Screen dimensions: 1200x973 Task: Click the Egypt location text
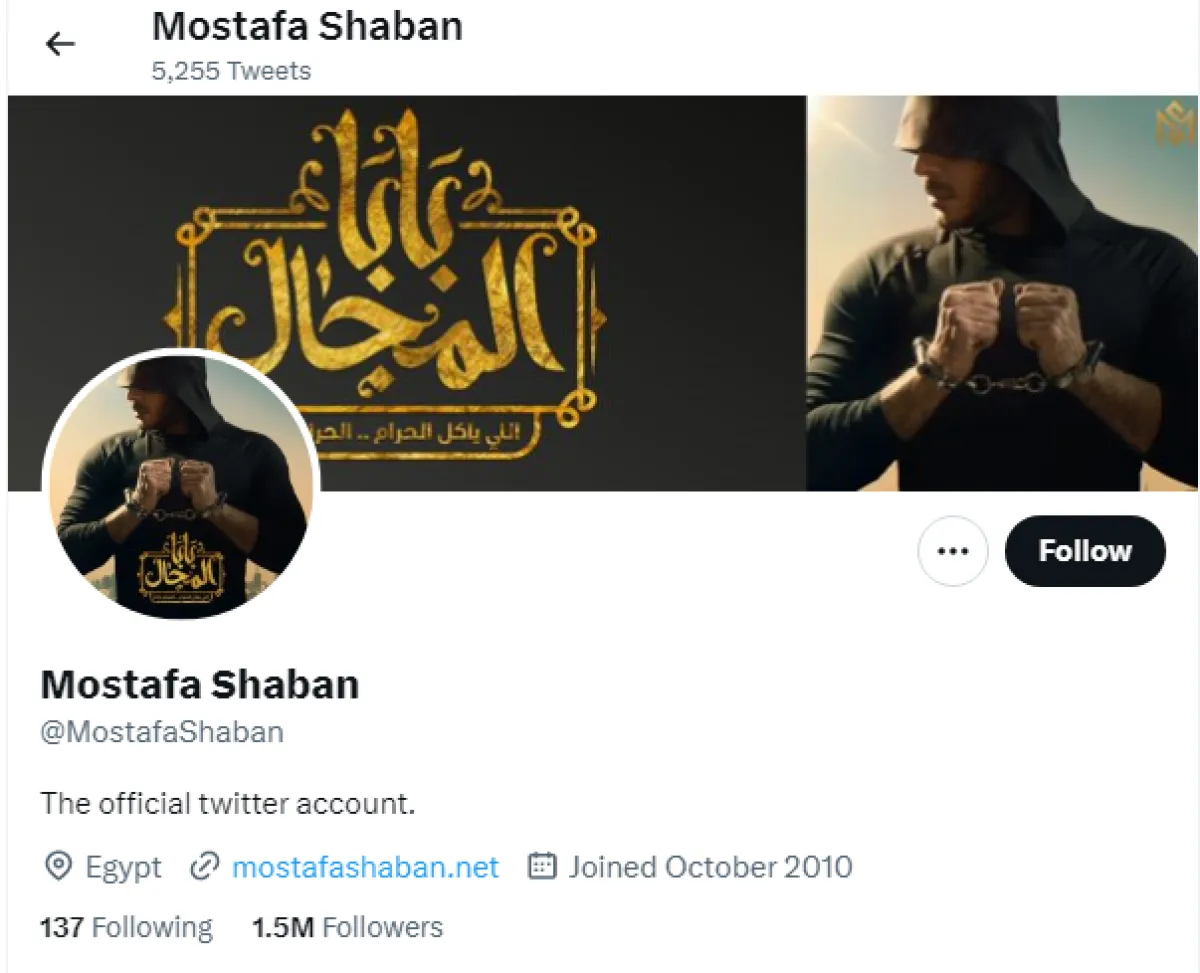pyautogui.click(x=123, y=866)
